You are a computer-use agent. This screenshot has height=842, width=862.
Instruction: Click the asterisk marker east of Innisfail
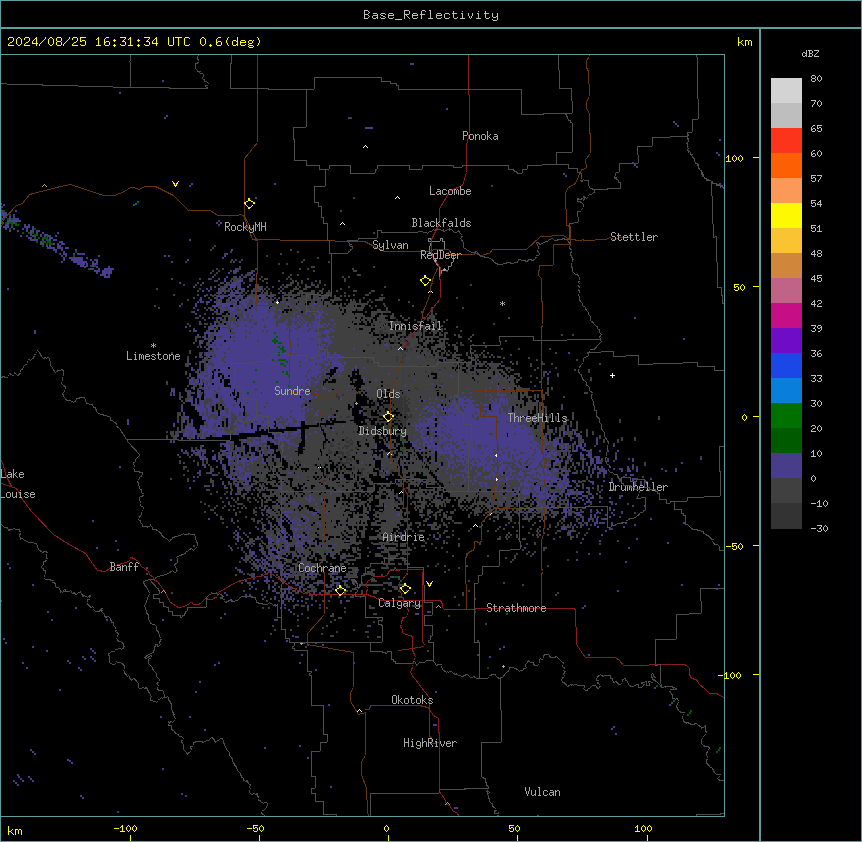(502, 303)
